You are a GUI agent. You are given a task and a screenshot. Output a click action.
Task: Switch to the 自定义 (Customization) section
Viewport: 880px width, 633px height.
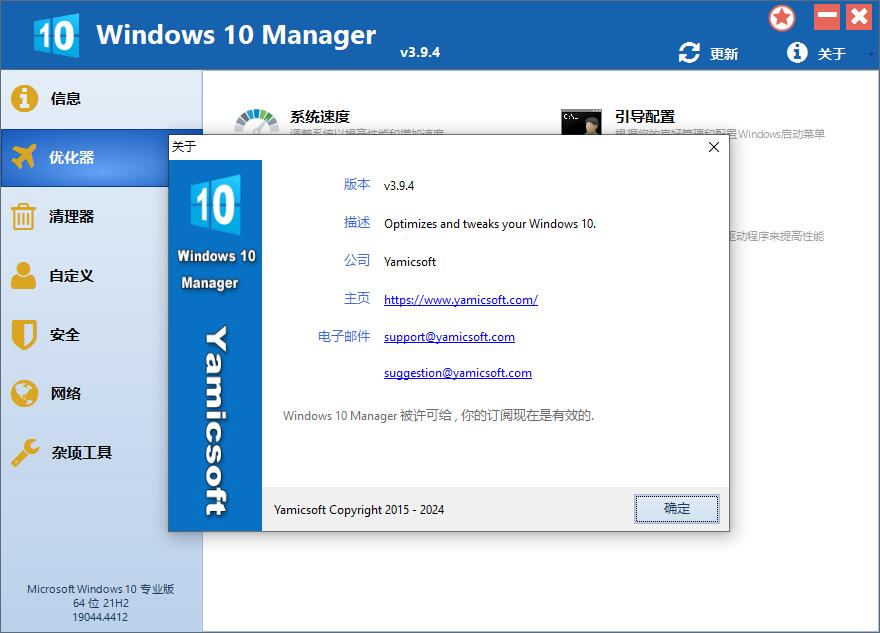pos(85,276)
